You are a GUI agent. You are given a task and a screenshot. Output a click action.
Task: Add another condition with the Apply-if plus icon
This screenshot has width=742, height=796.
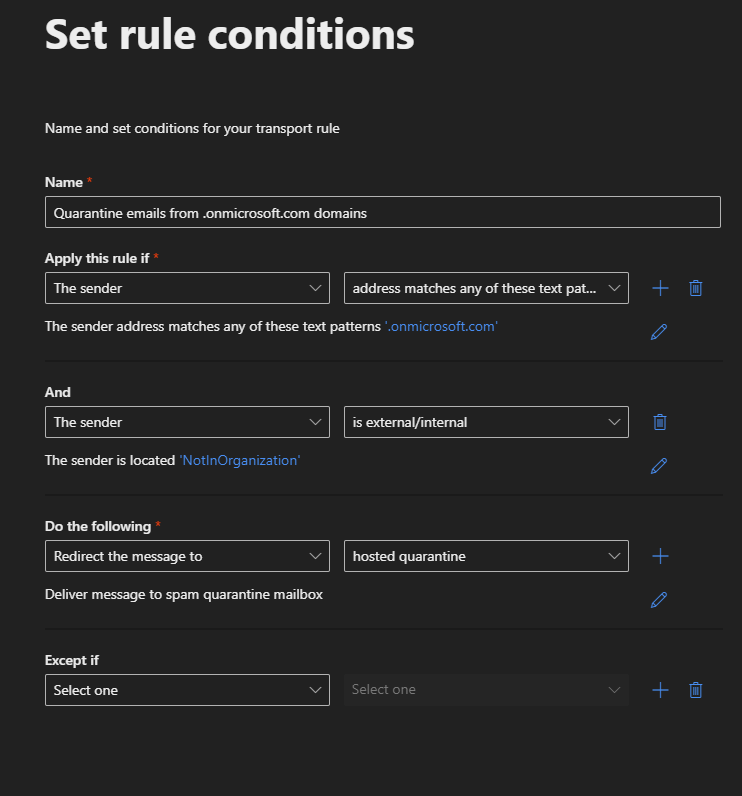(x=660, y=288)
